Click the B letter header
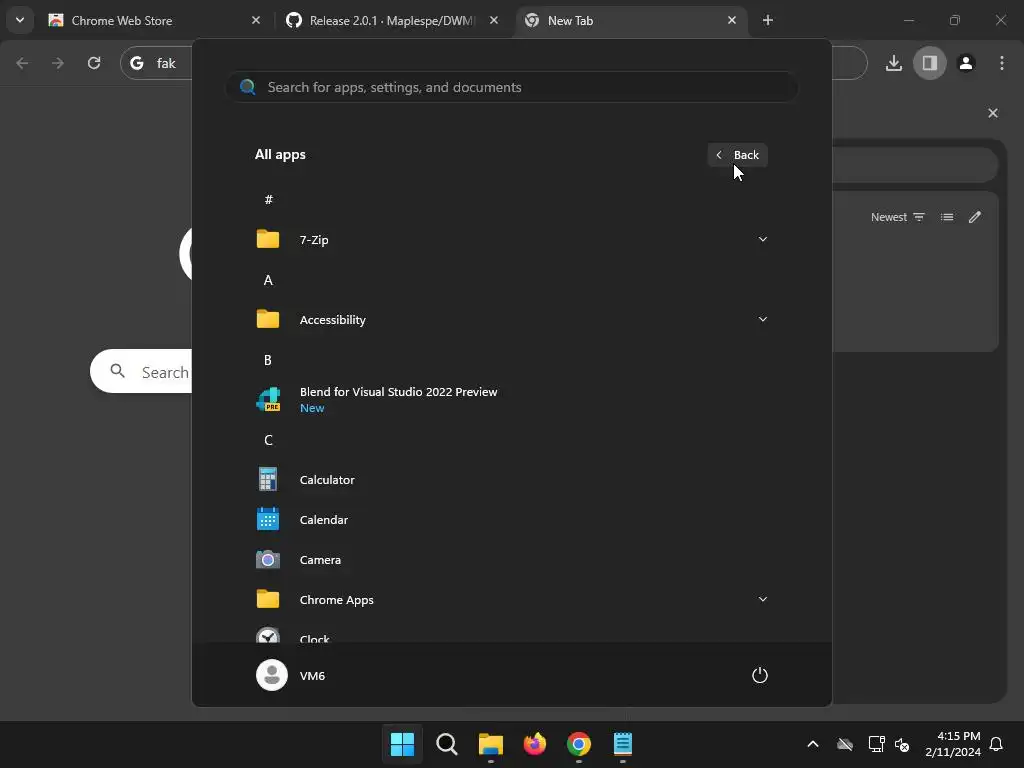Image resolution: width=1024 pixels, height=768 pixels. coord(268,360)
